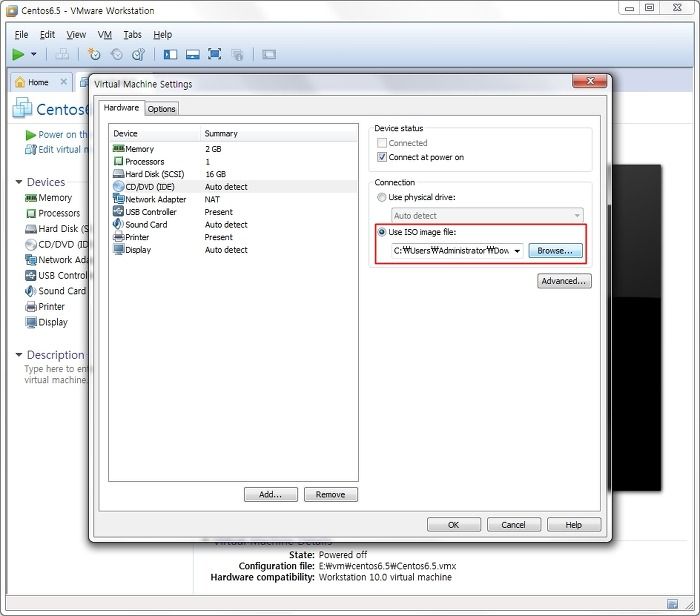Click the description text area in main window
The image size is (700, 616).
click(x=56, y=375)
